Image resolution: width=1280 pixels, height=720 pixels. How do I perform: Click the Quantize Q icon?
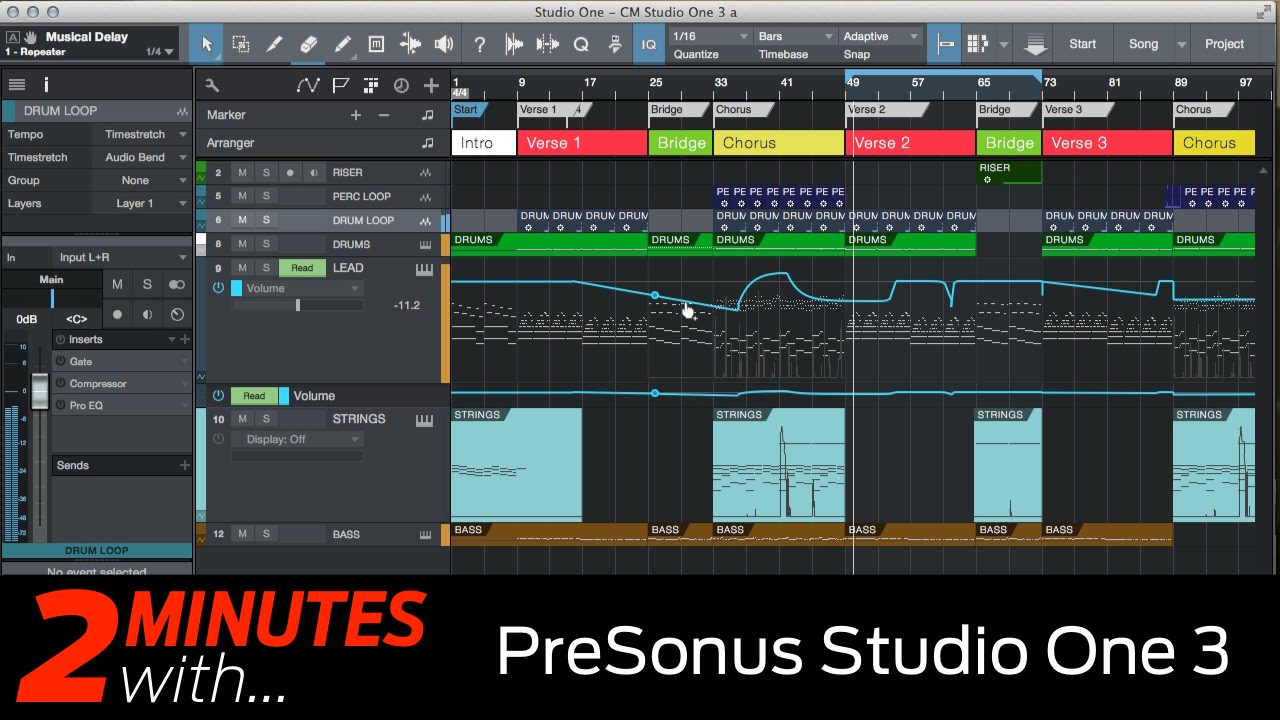(x=581, y=44)
